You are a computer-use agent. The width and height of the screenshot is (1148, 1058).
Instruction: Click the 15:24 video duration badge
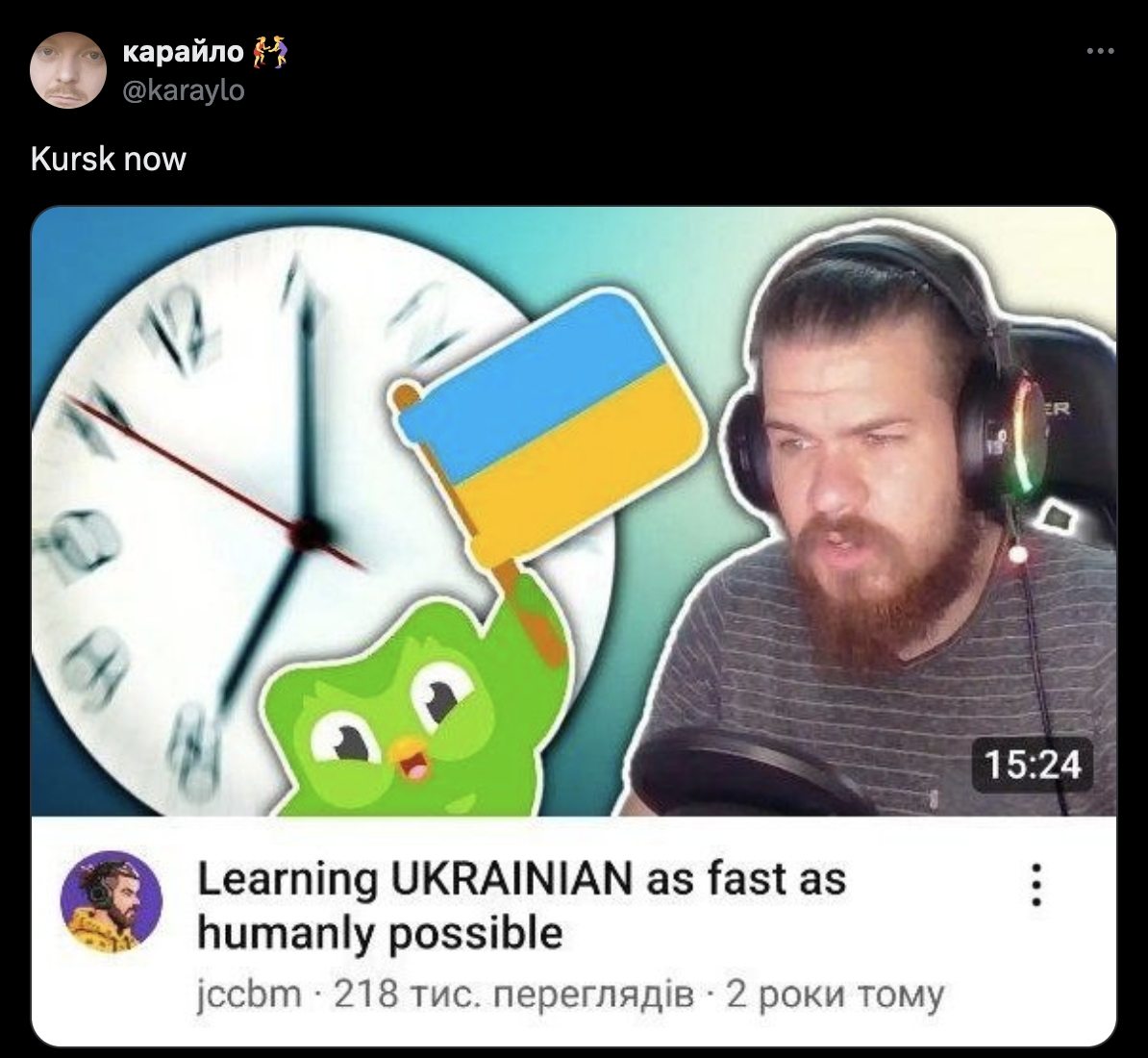click(x=1033, y=766)
